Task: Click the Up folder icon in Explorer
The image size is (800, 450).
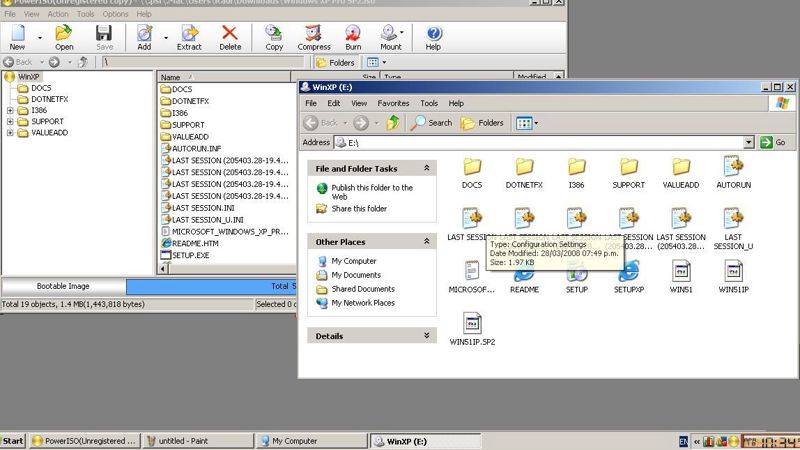Action: [392, 122]
